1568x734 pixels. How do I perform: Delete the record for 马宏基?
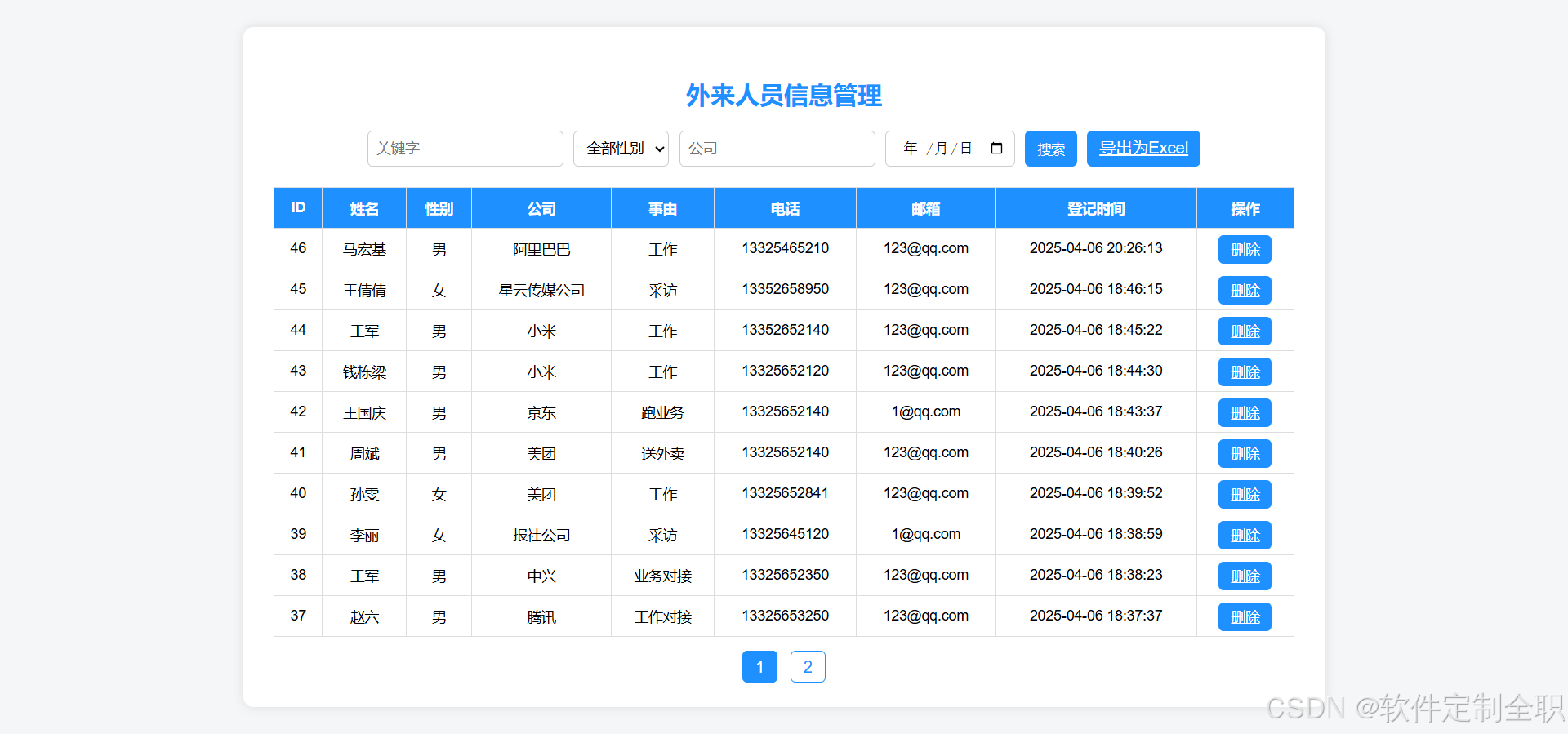(1245, 250)
